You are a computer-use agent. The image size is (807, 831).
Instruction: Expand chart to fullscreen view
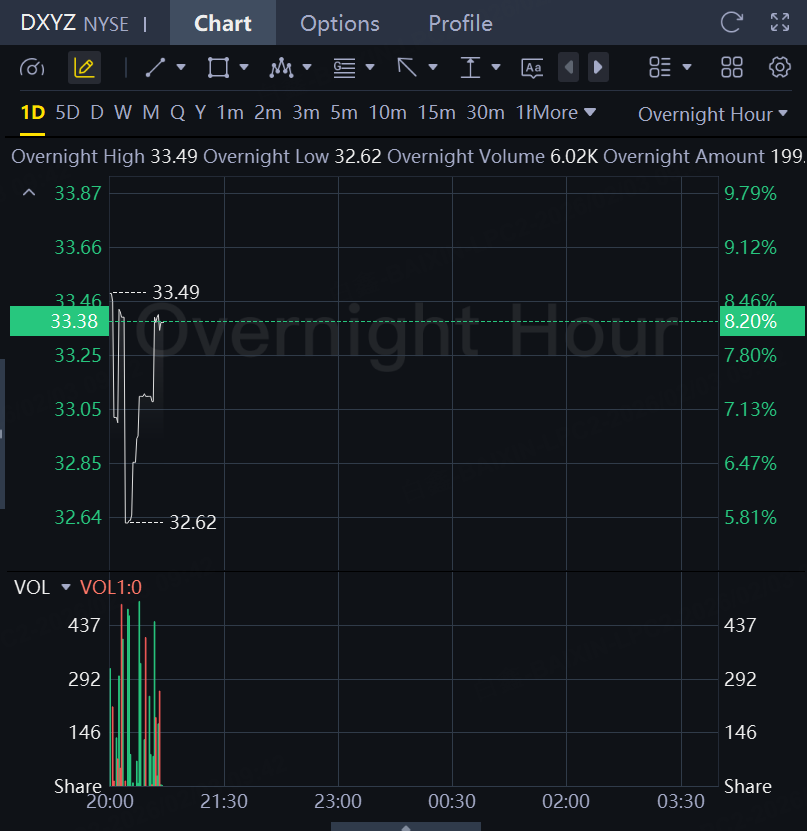pyautogui.click(x=780, y=23)
